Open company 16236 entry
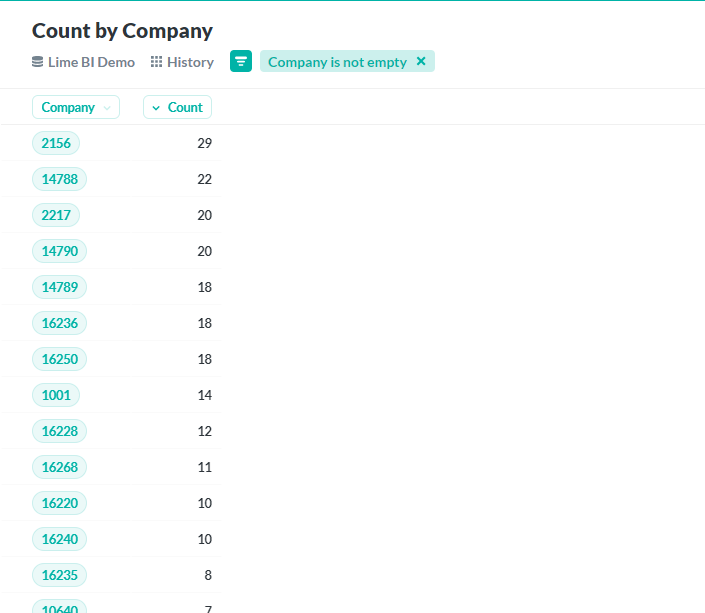The width and height of the screenshot is (705, 613). [x=59, y=323]
